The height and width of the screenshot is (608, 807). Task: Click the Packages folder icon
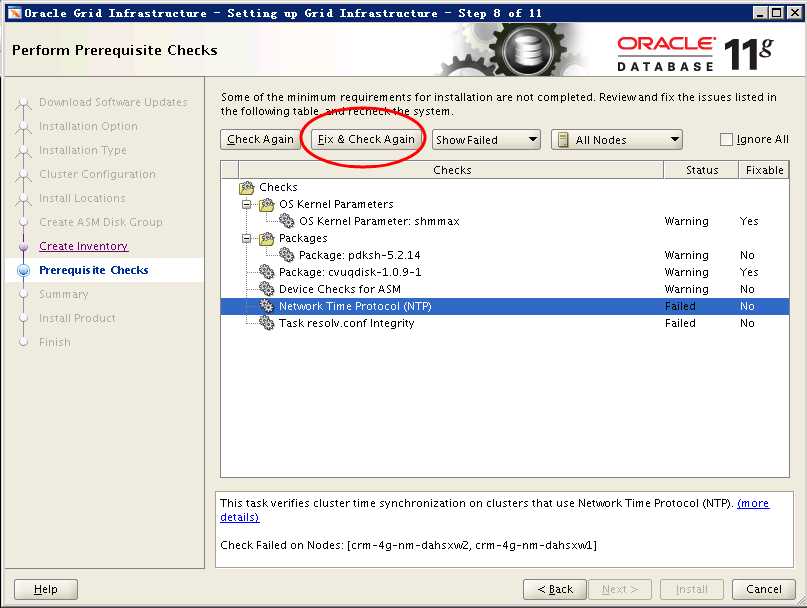(267, 238)
